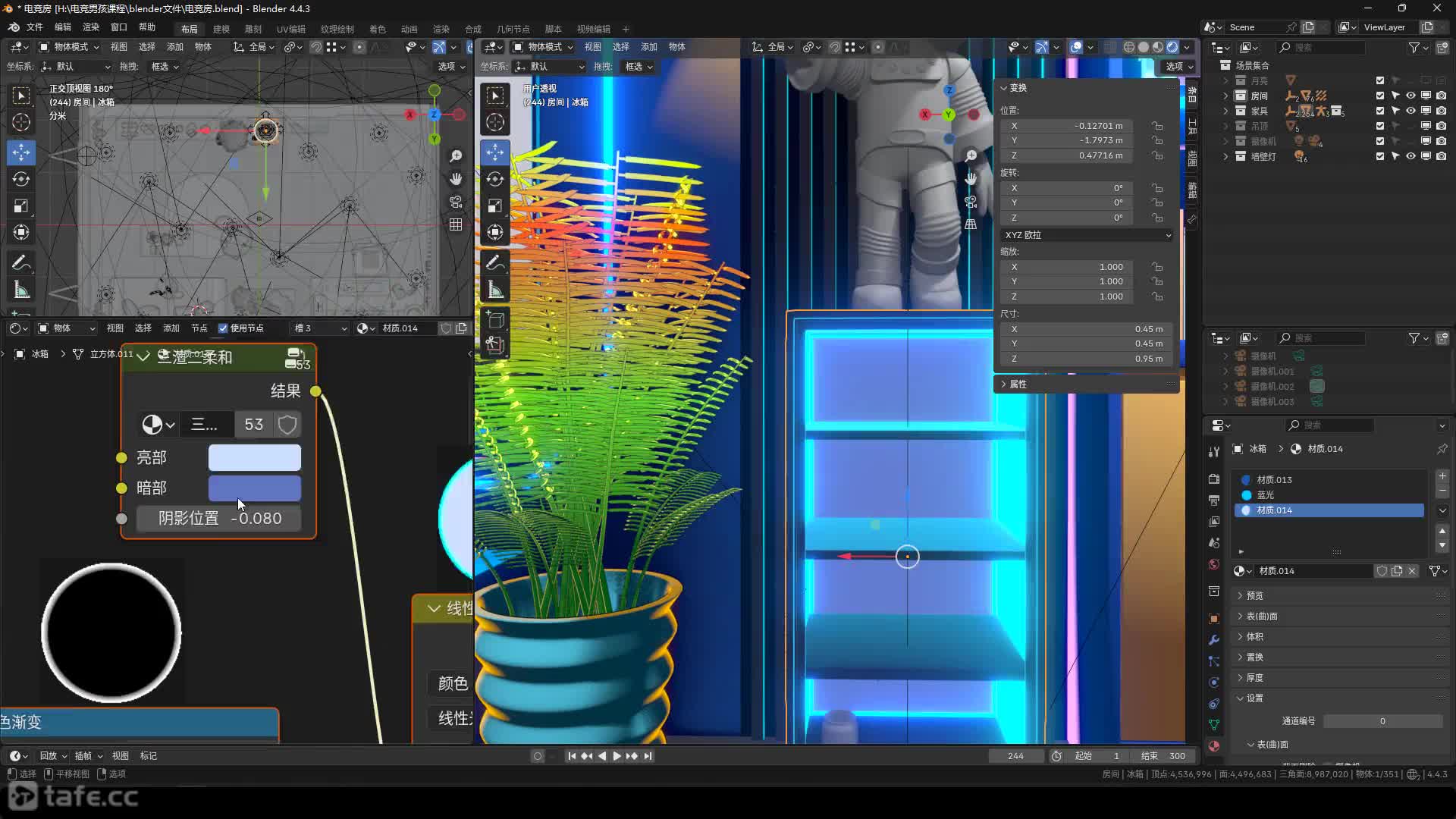Select the Measure tool in the main viewport
1456x819 pixels.
click(495, 290)
